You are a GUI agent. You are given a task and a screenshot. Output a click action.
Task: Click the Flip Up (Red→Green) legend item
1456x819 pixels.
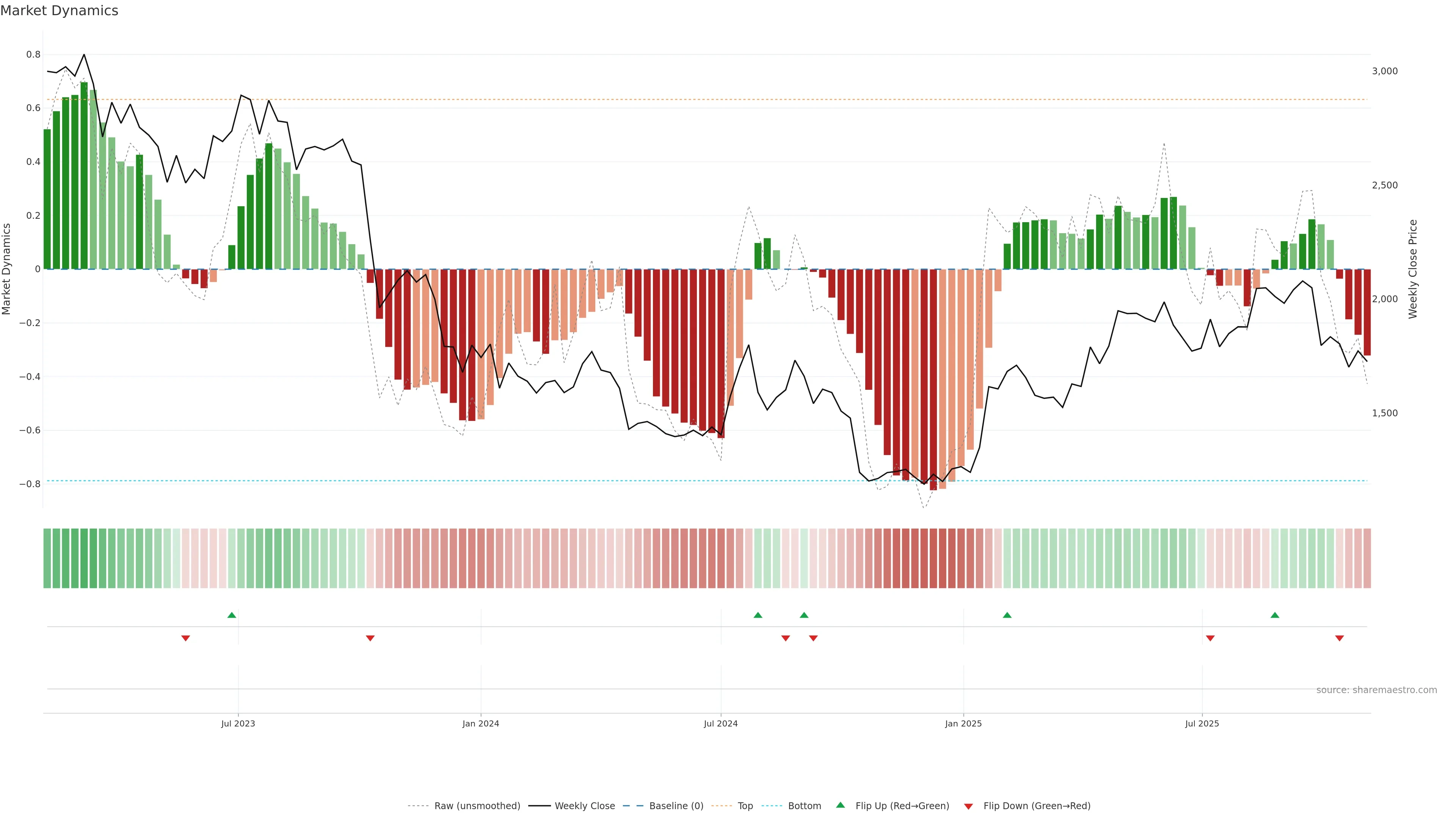902,806
